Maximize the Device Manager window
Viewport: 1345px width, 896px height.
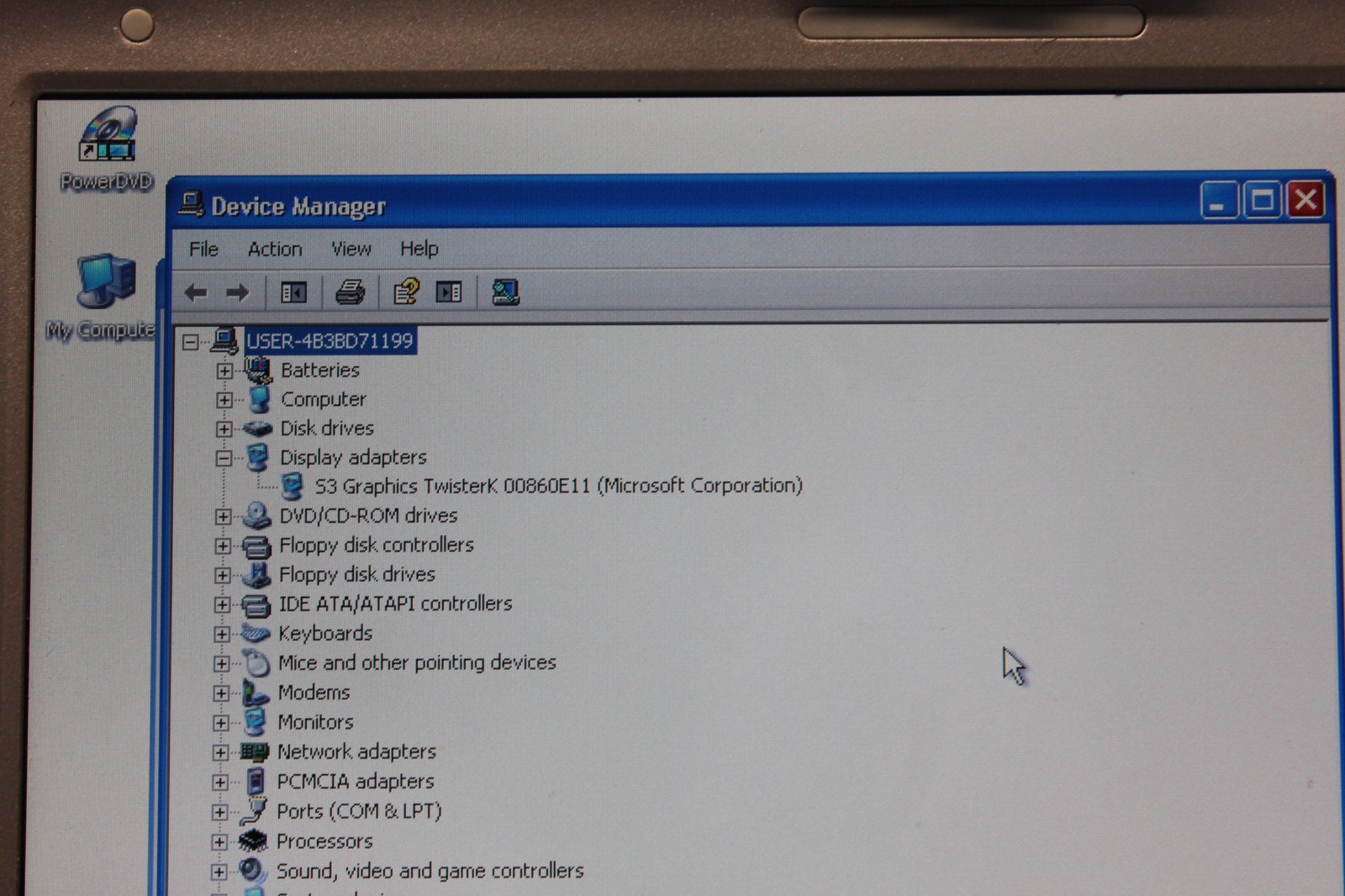[1262, 200]
